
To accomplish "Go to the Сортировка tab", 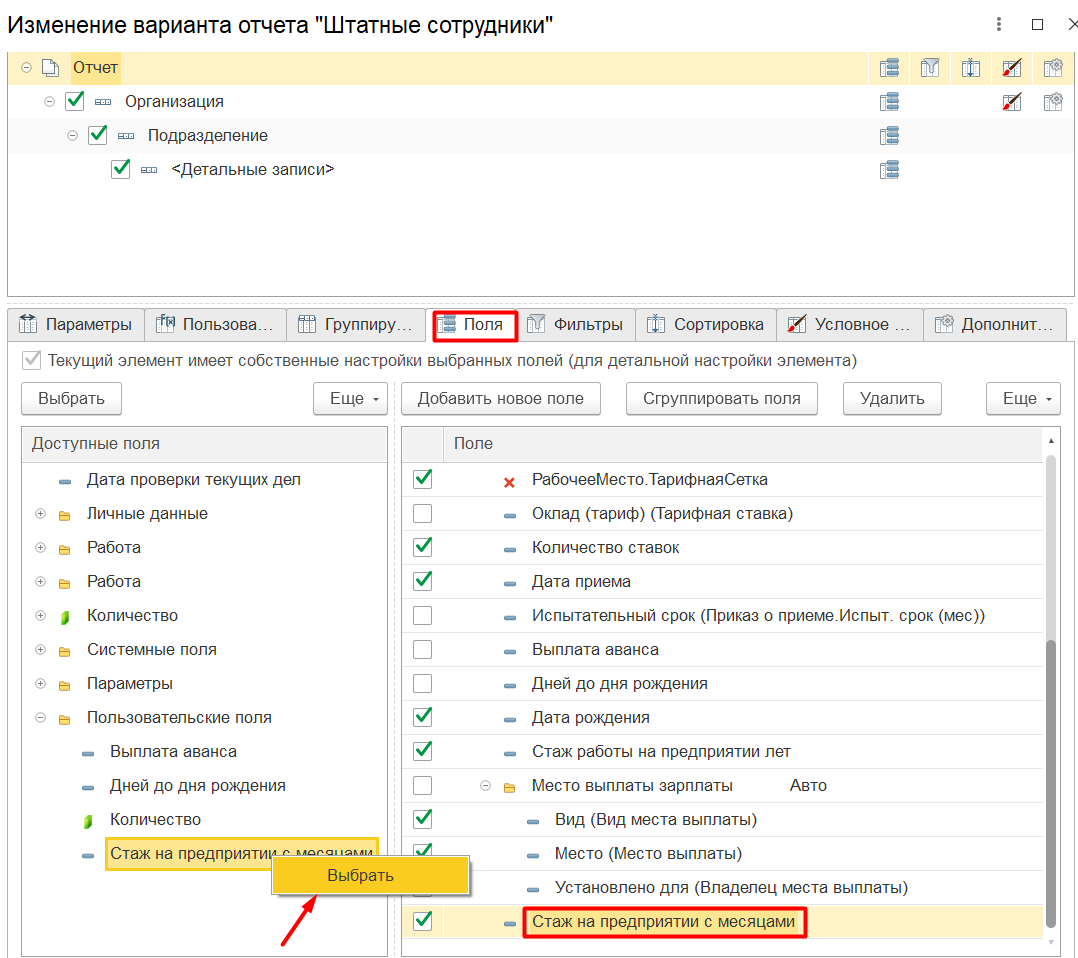I will 706,325.
